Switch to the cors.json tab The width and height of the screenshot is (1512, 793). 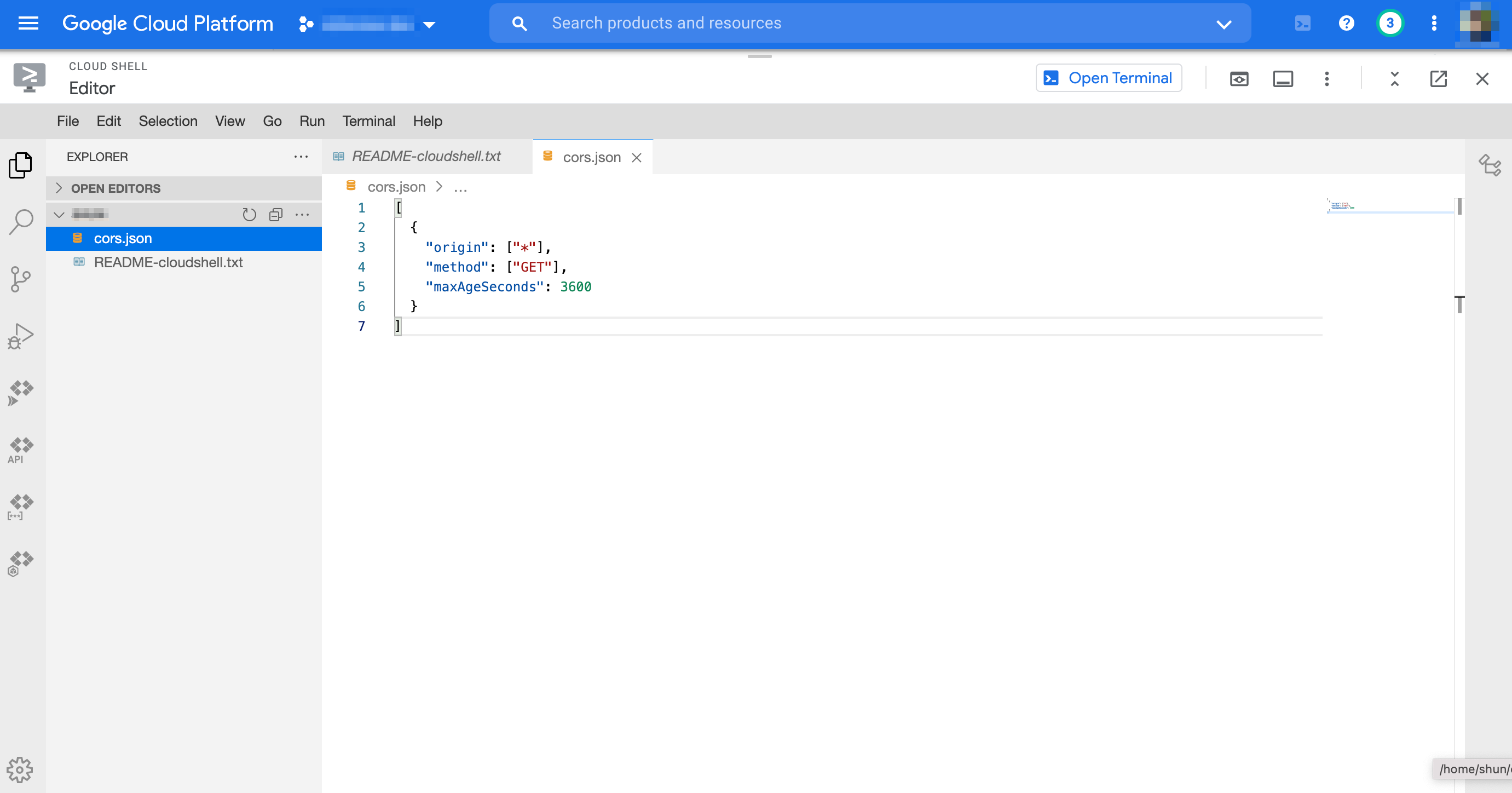[x=592, y=157]
